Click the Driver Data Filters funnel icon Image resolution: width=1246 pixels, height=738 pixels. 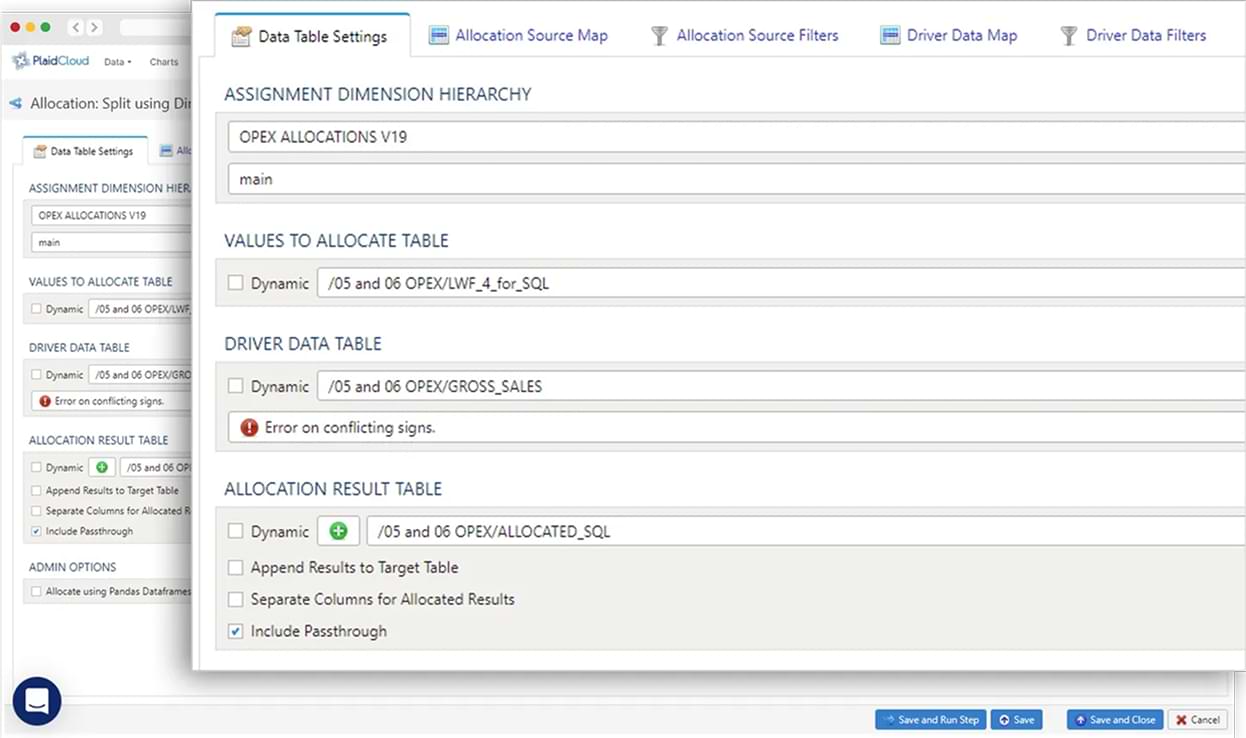[x=1069, y=36]
